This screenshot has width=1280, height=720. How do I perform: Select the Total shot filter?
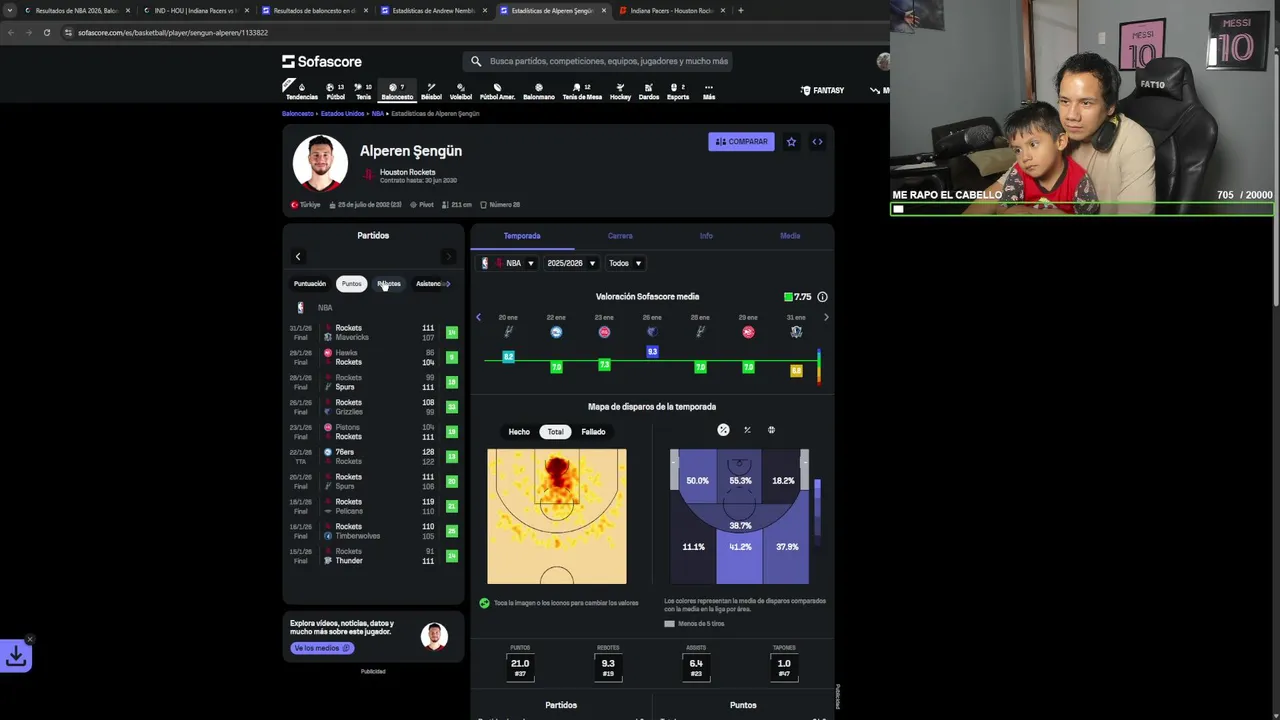coord(555,432)
